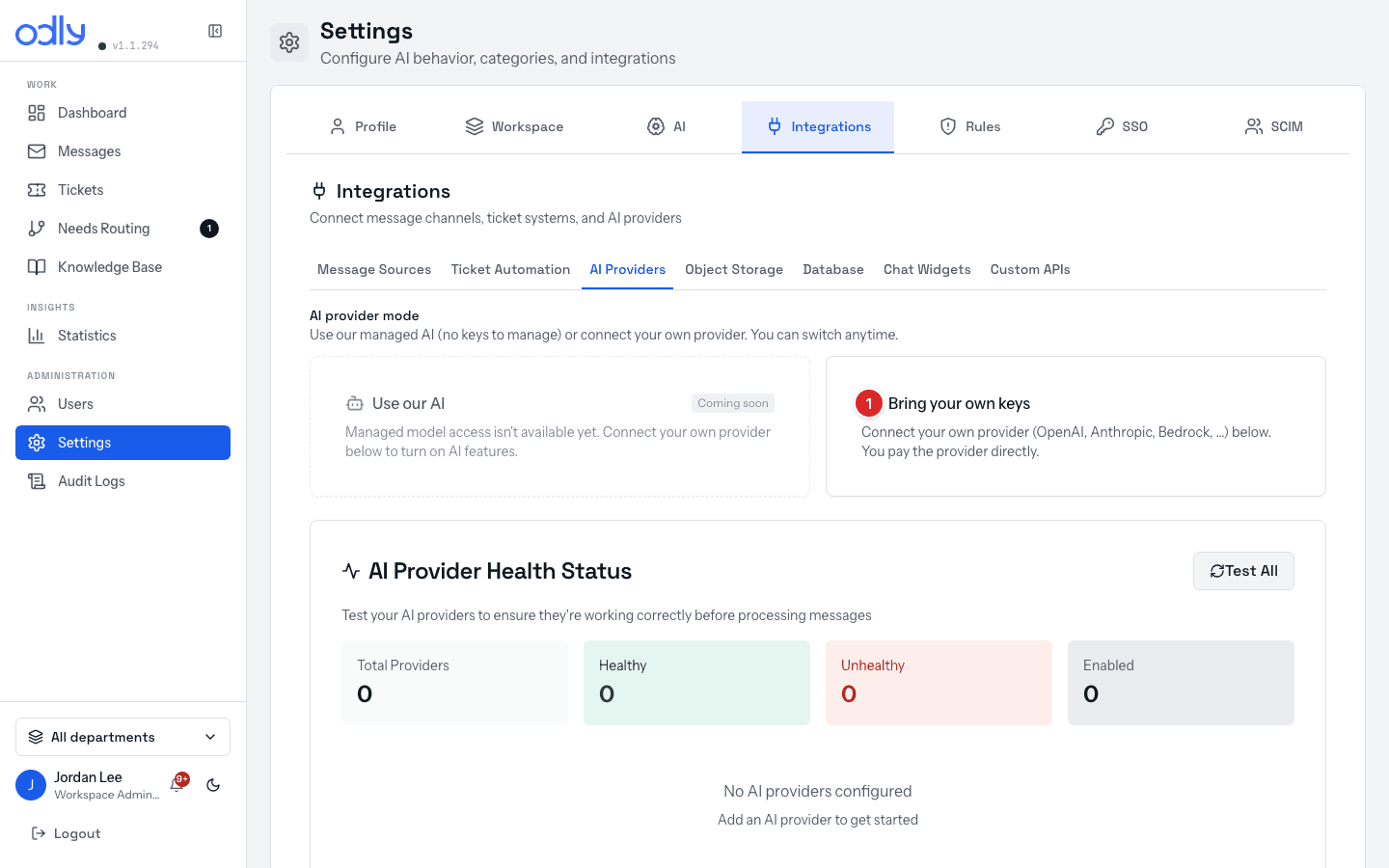Click the Enabled providers card

click(1181, 683)
